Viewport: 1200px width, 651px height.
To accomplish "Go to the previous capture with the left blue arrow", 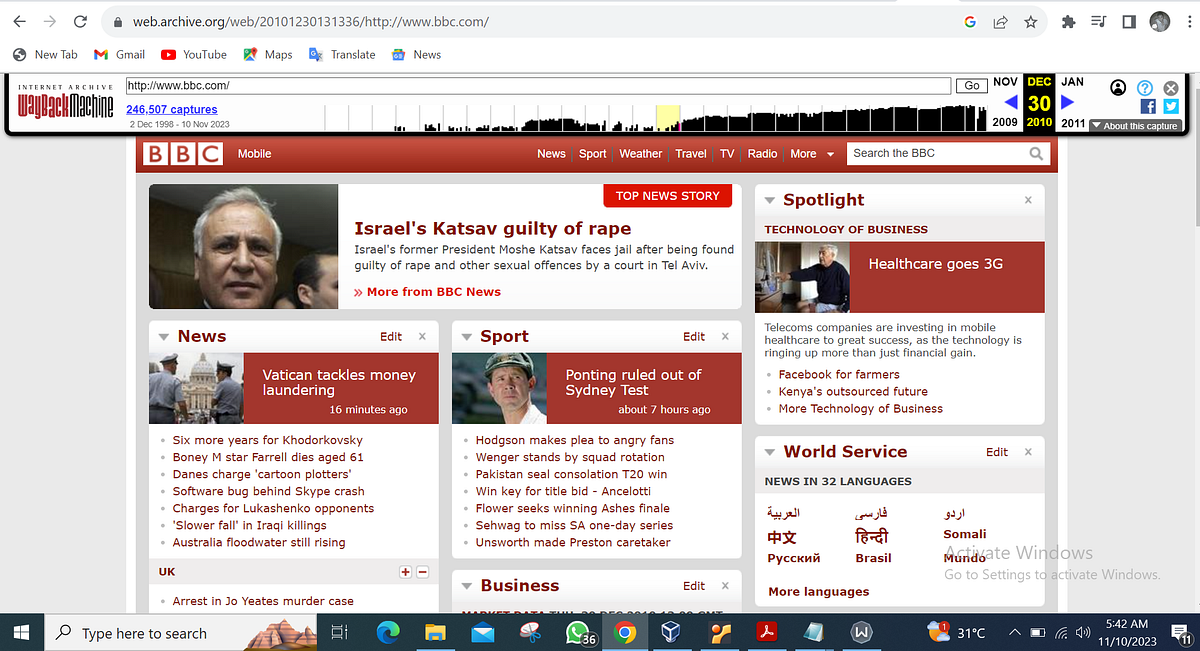I will [1010, 102].
